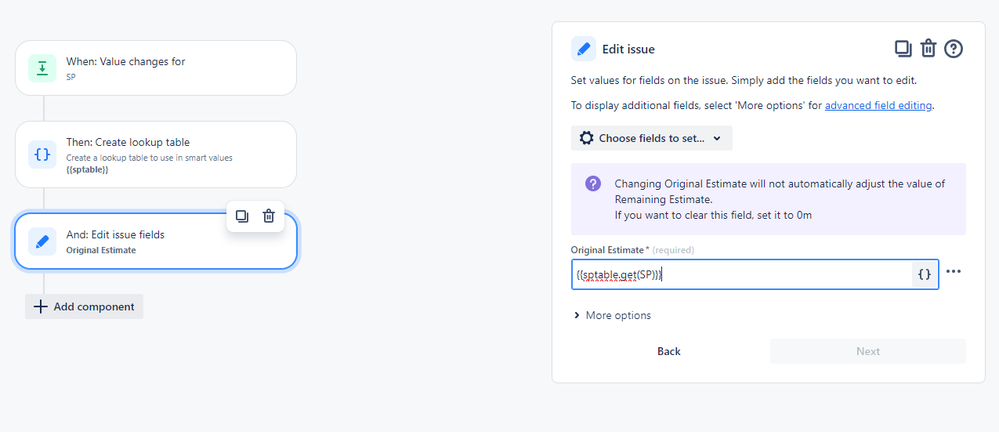This screenshot has width=999, height=432.
Task: Click the trash icon in Edit issue panel header
Action: [x=928, y=49]
